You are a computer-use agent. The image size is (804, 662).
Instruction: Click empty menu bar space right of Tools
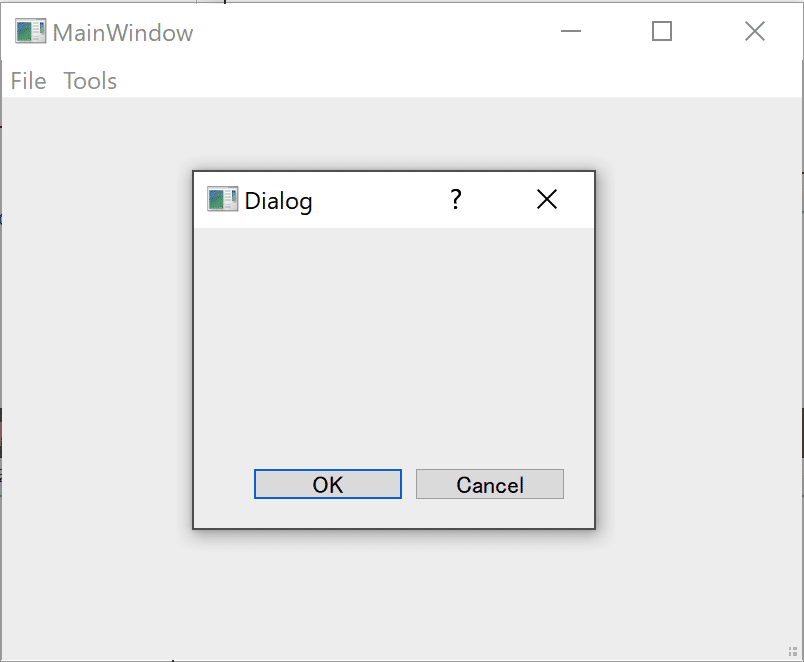click(x=450, y=81)
